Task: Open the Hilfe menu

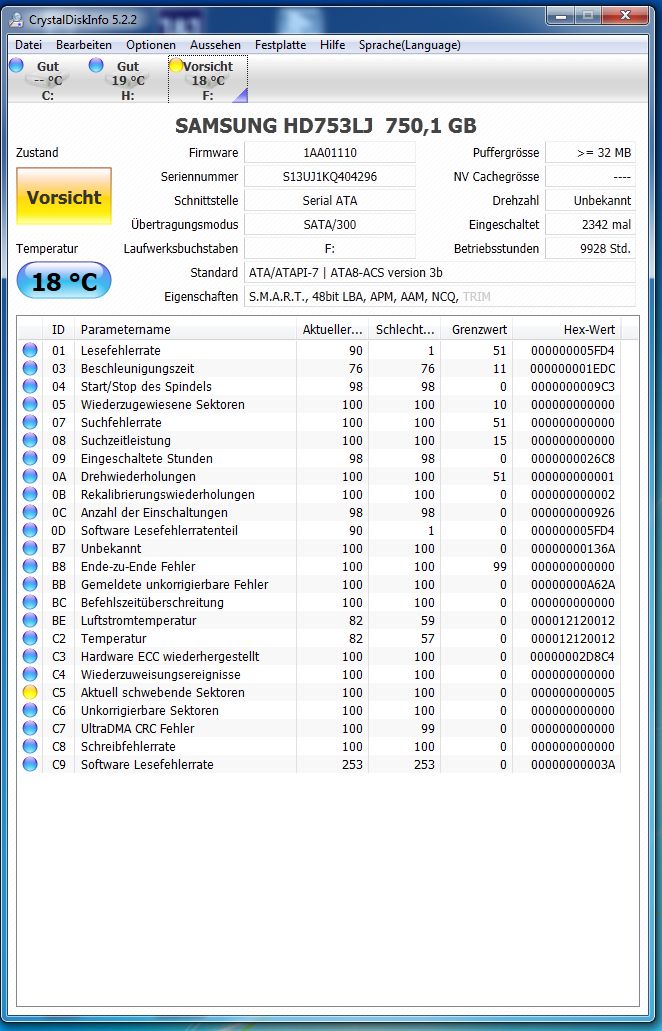Action: 333,45
